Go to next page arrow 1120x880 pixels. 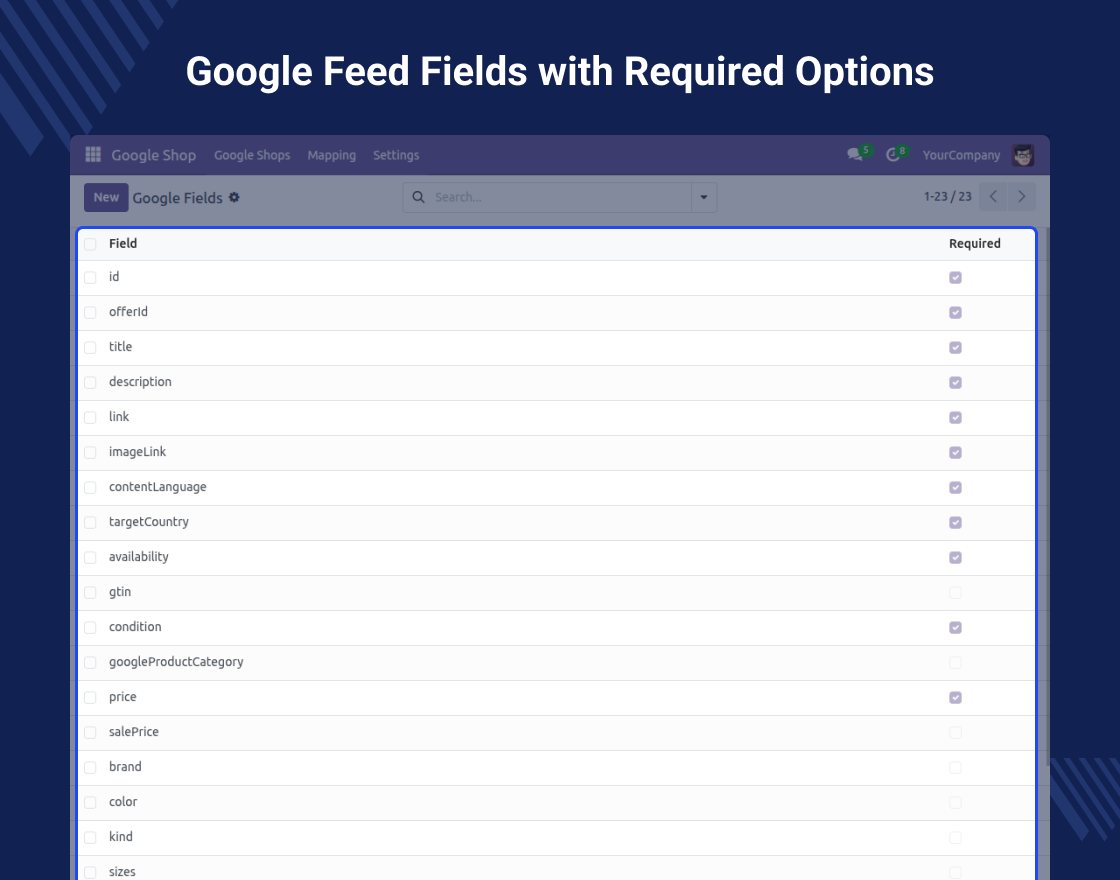(1021, 196)
